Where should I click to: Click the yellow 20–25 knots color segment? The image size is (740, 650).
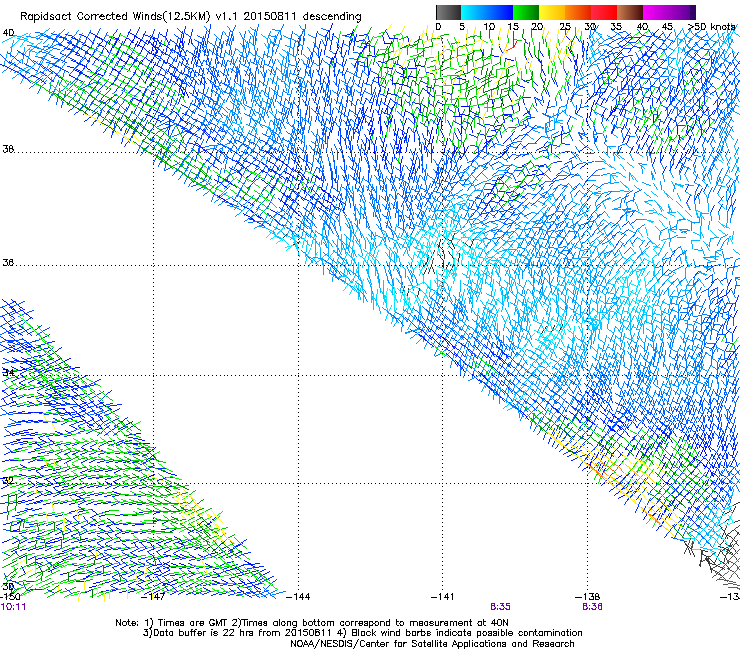tap(552, 12)
